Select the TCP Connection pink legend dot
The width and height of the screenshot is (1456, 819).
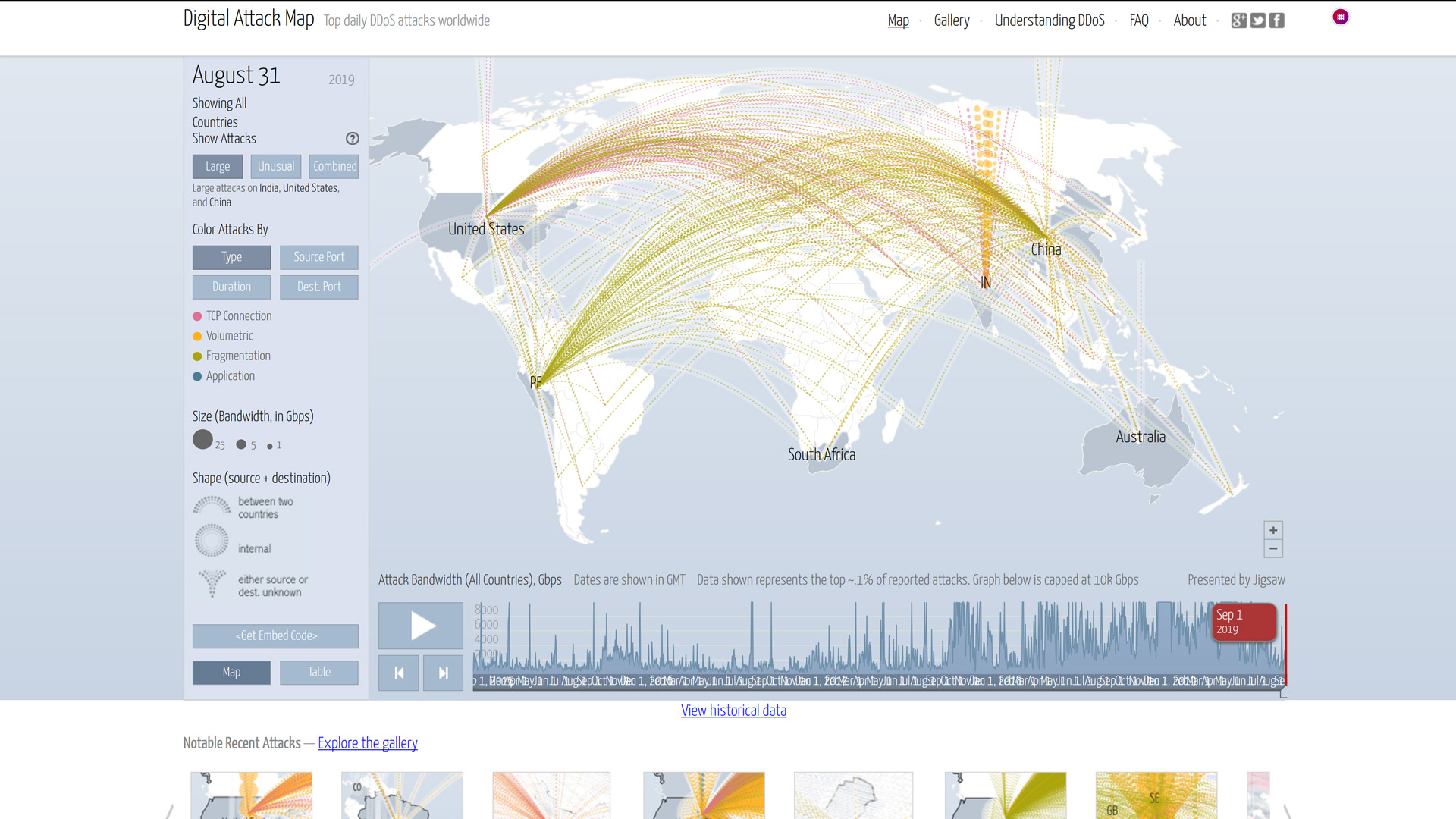pos(197,316)
